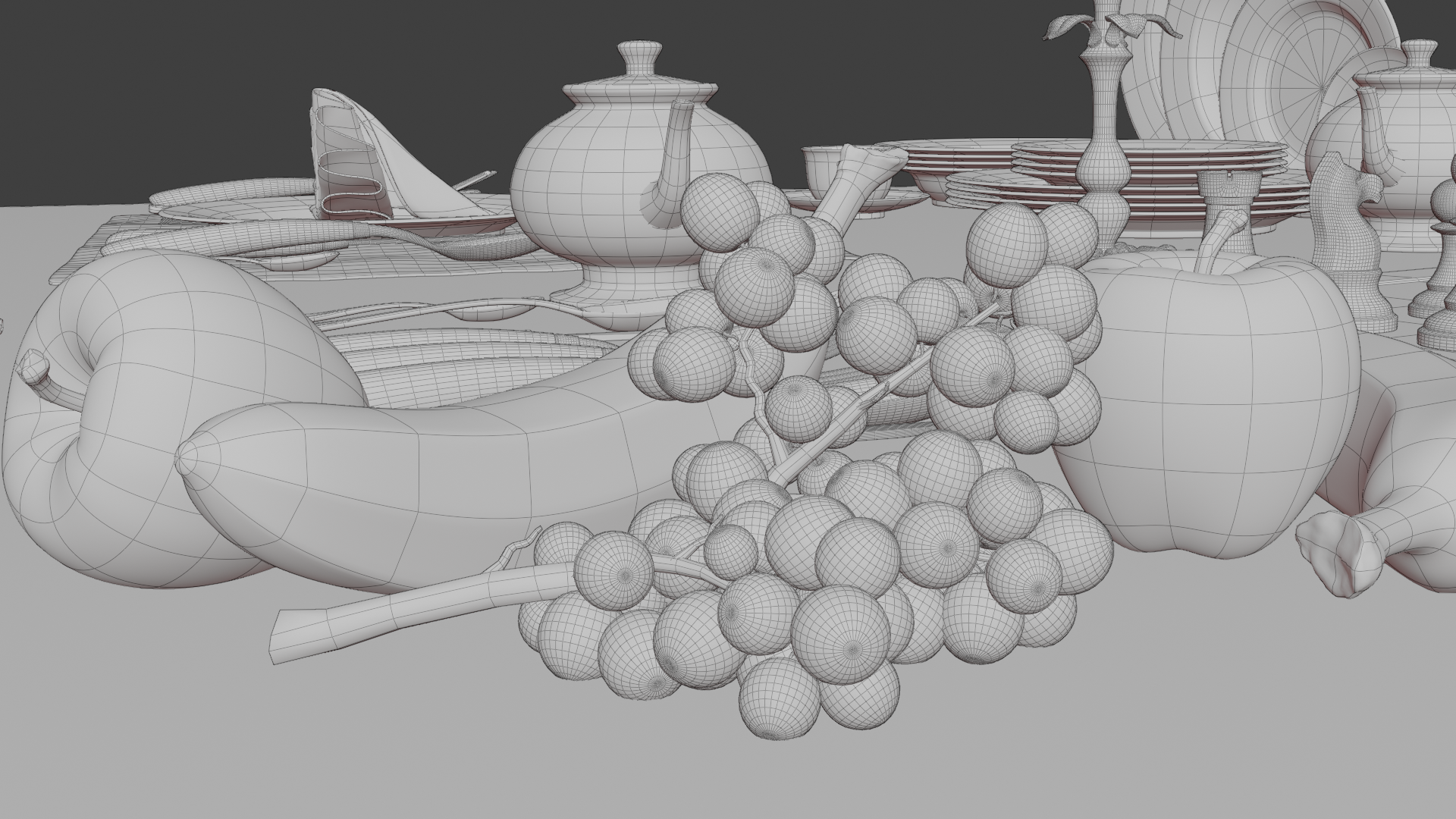The width and height of the screenshot is (1456, 819).
Task: Select the teapot lid knob
Action: [x=642, y=58]
